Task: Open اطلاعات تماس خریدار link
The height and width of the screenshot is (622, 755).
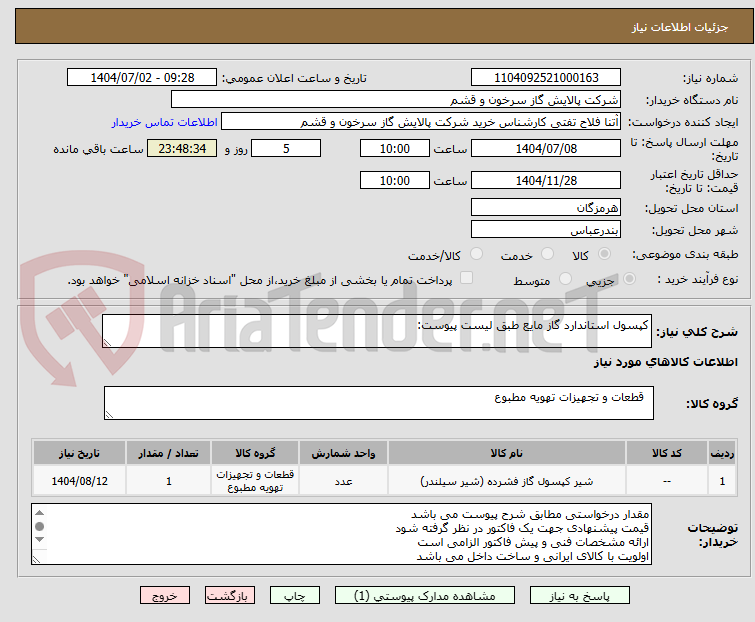Action: pos(165,122)
